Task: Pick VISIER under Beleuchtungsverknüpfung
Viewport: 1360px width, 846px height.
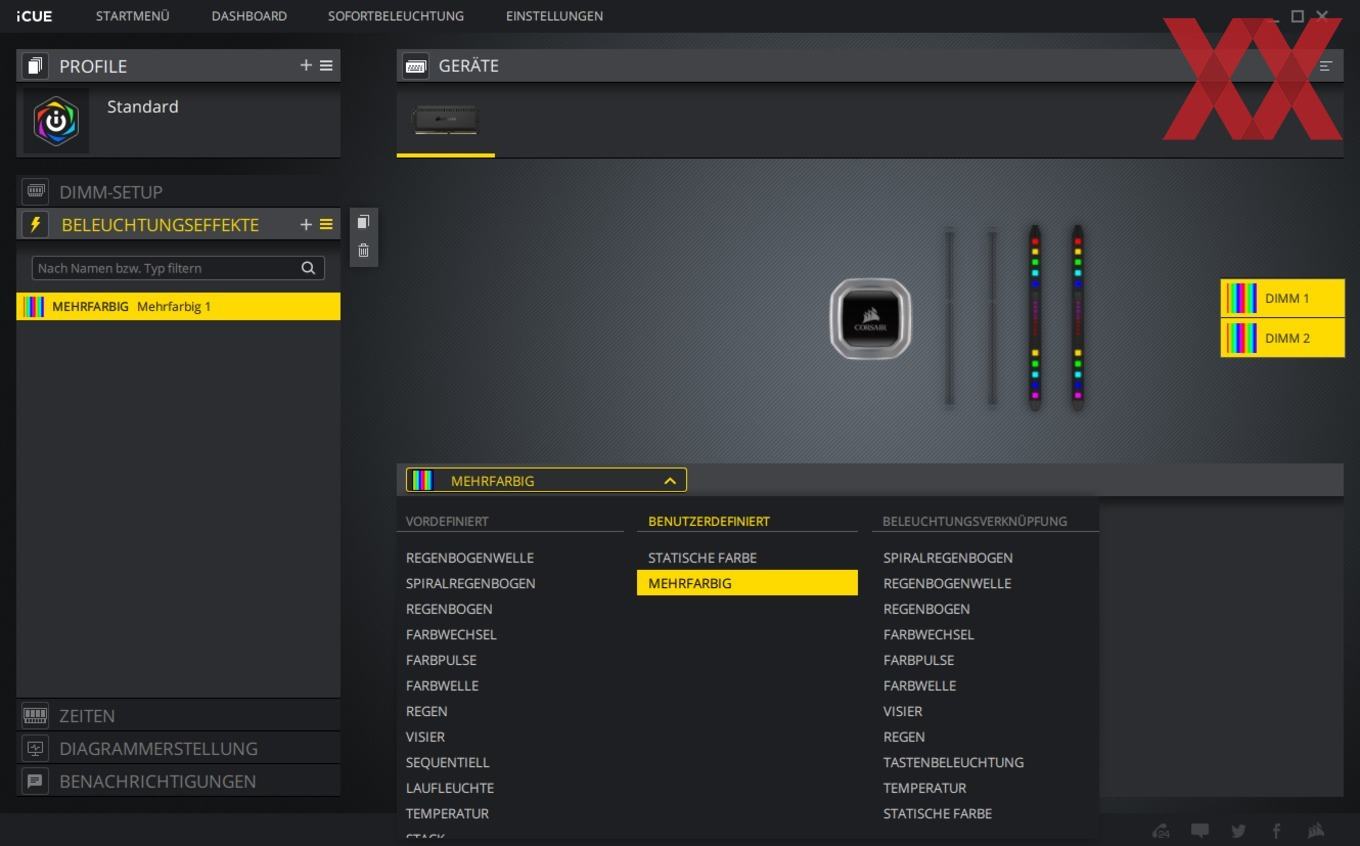Action: tap(902, 711)
